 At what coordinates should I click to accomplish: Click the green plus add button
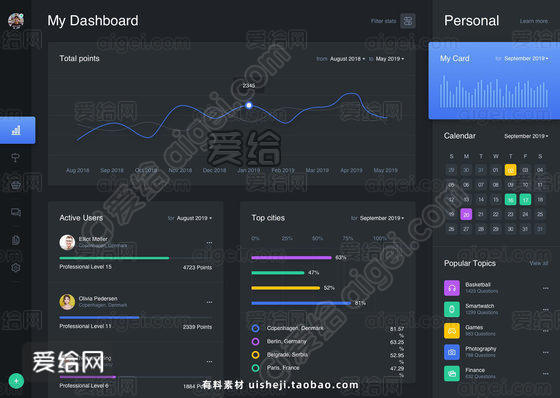tap(16, 381)
